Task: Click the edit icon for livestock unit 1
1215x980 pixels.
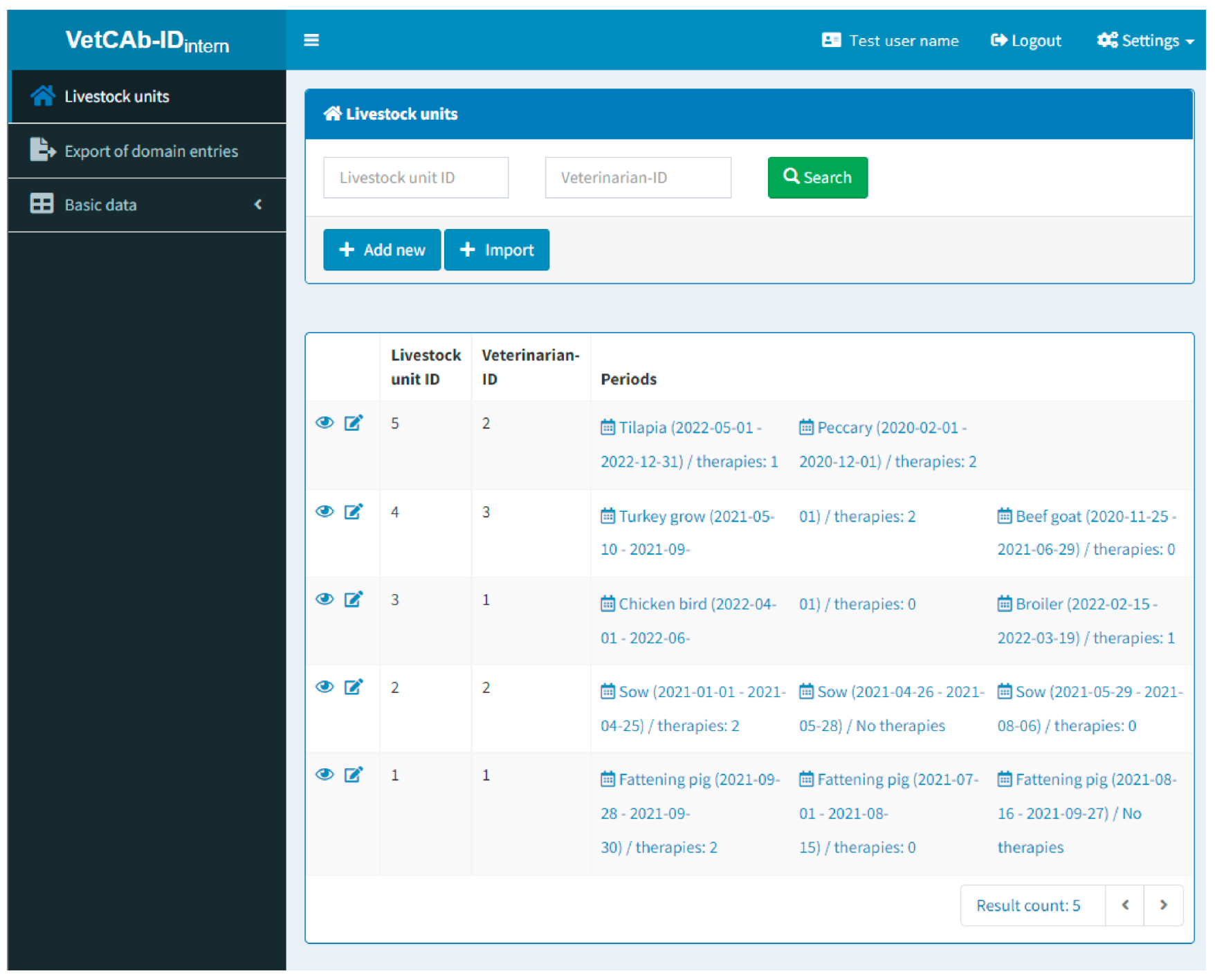Action: point(354,775)
